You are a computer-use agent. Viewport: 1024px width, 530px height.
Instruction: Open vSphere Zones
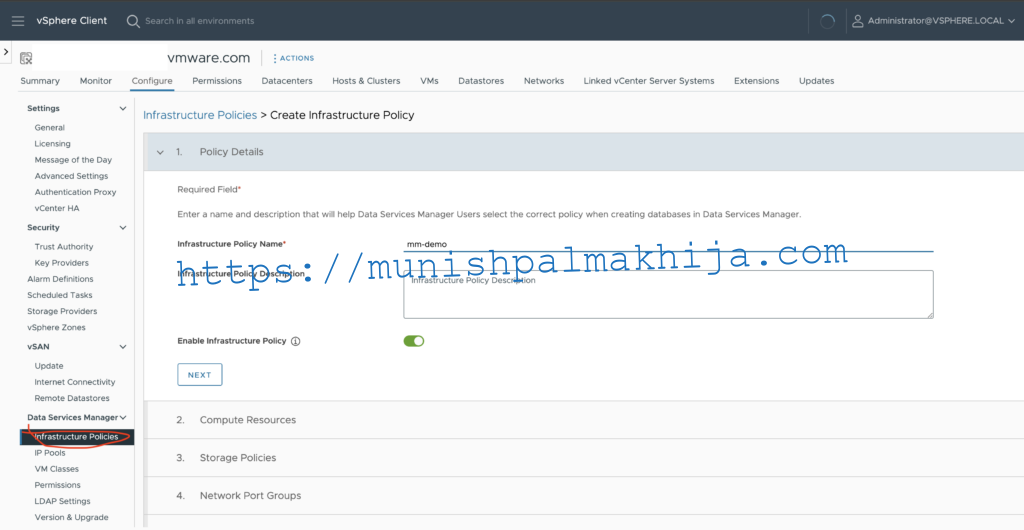pos(56,328)
